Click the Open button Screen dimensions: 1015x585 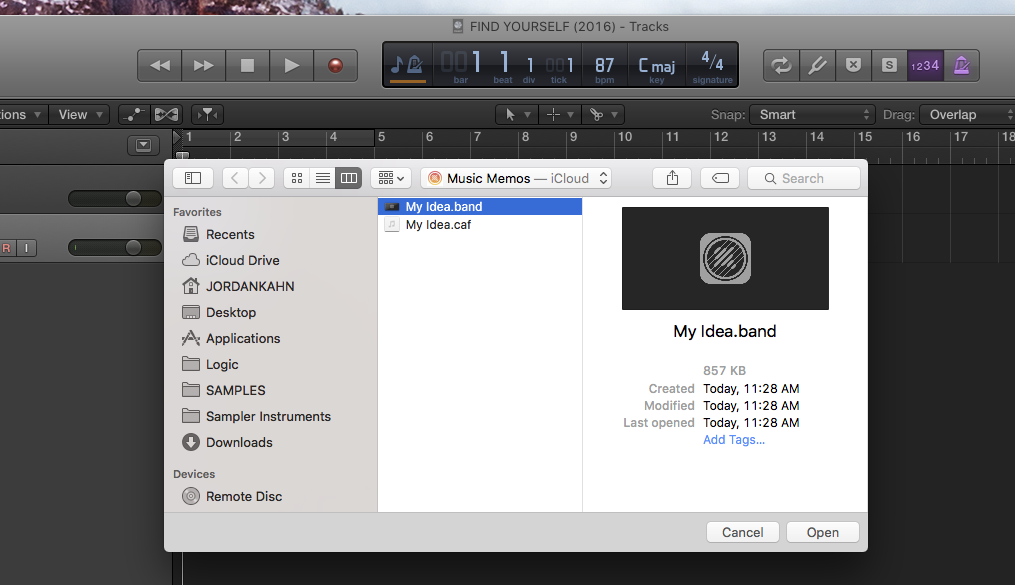pos(822,532)
